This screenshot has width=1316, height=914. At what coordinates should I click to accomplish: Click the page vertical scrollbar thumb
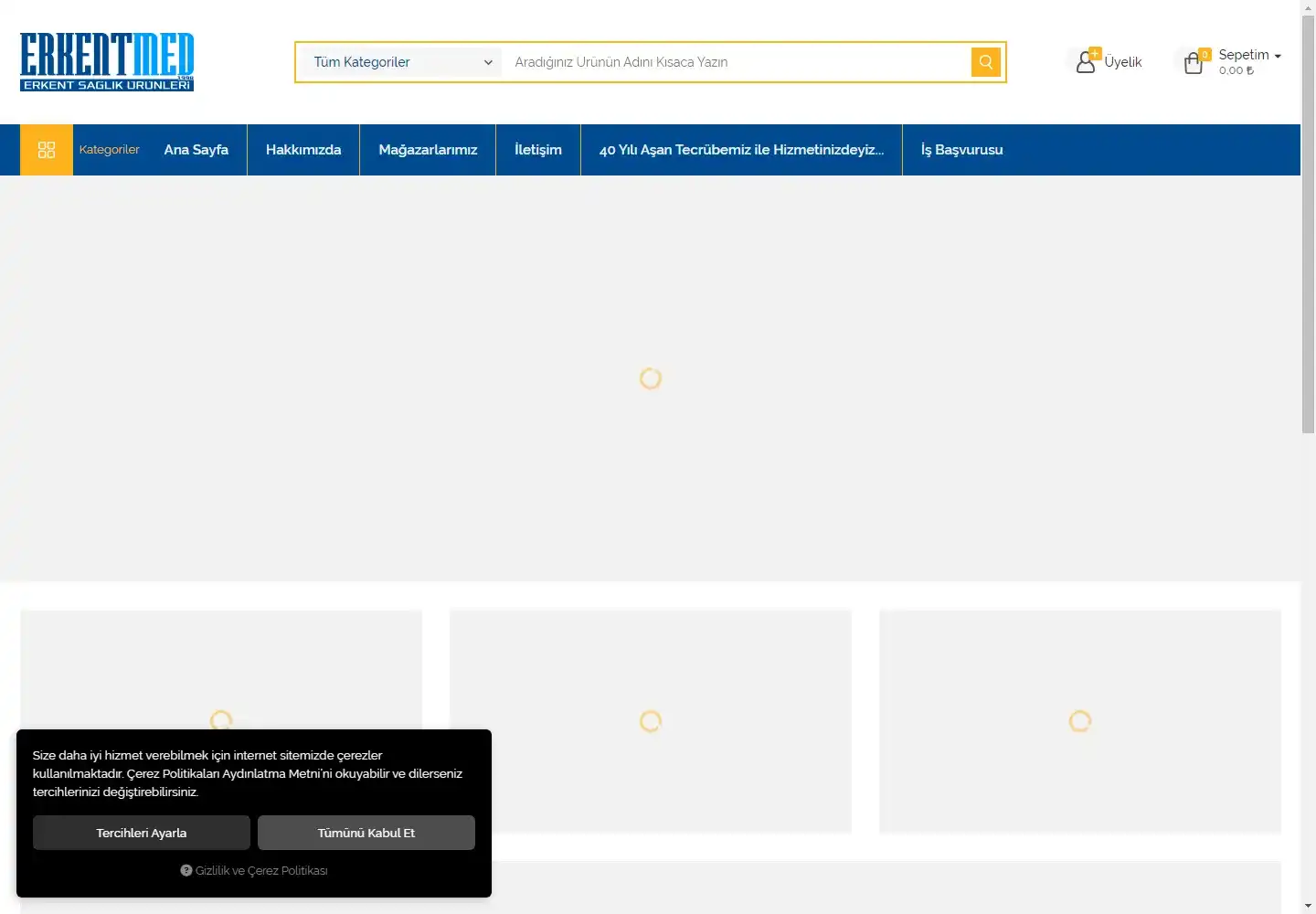click(x=1308, y=224)
